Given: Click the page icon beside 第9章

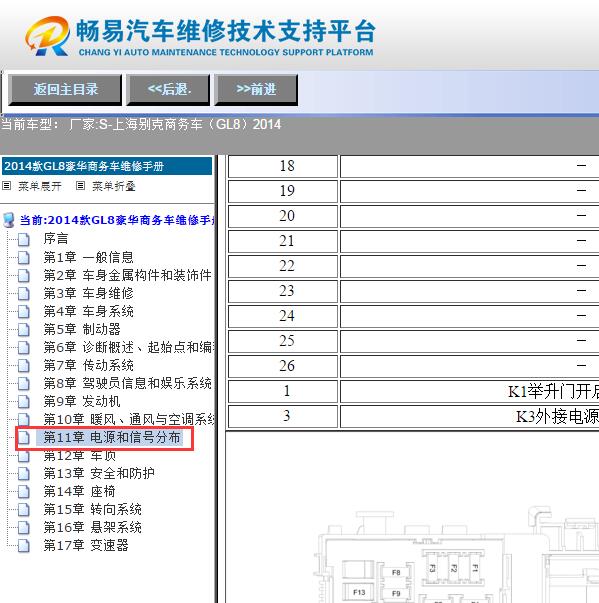Looking at the screenshot, I should (x=23, y=402).
